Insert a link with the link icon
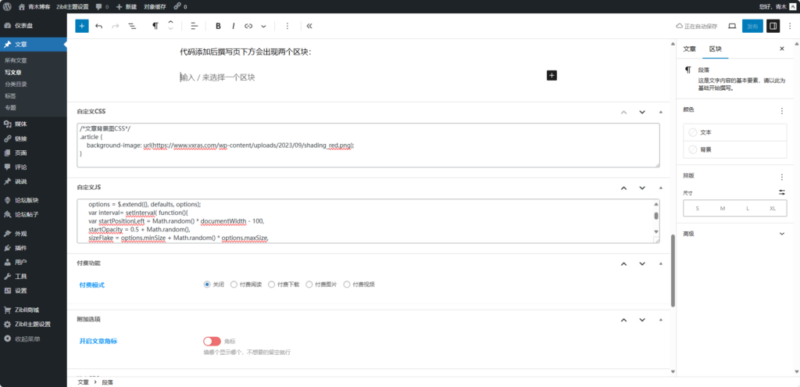 248,26
